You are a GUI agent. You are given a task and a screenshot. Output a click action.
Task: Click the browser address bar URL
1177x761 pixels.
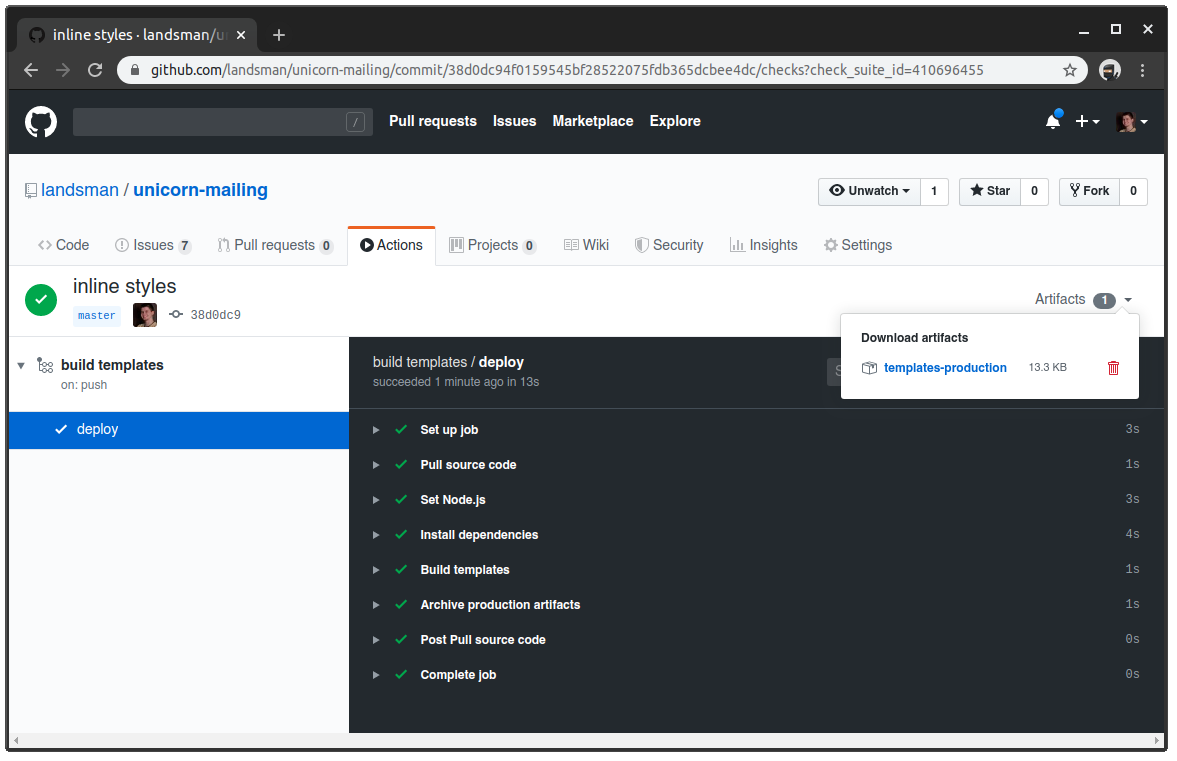point(567,71)
